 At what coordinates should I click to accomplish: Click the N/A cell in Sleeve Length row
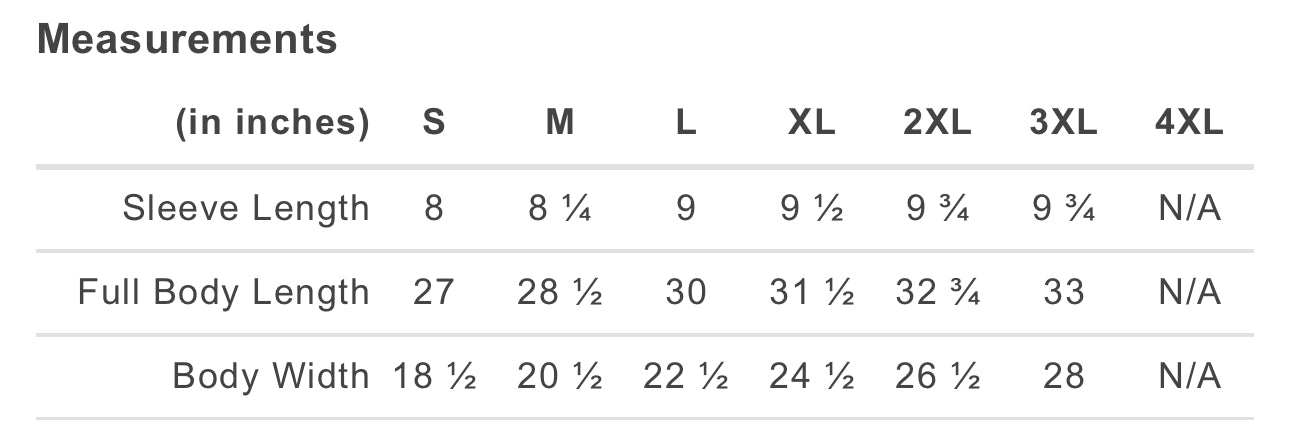click(1188, 208)
